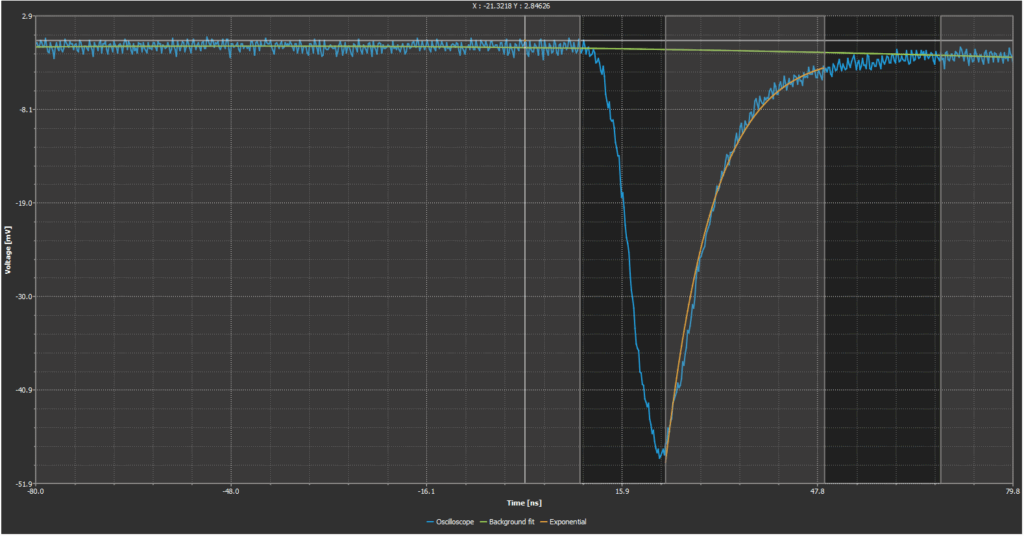Click the blue Oscilloscope legend line marker
The image size is (1024, 536).
430,522
